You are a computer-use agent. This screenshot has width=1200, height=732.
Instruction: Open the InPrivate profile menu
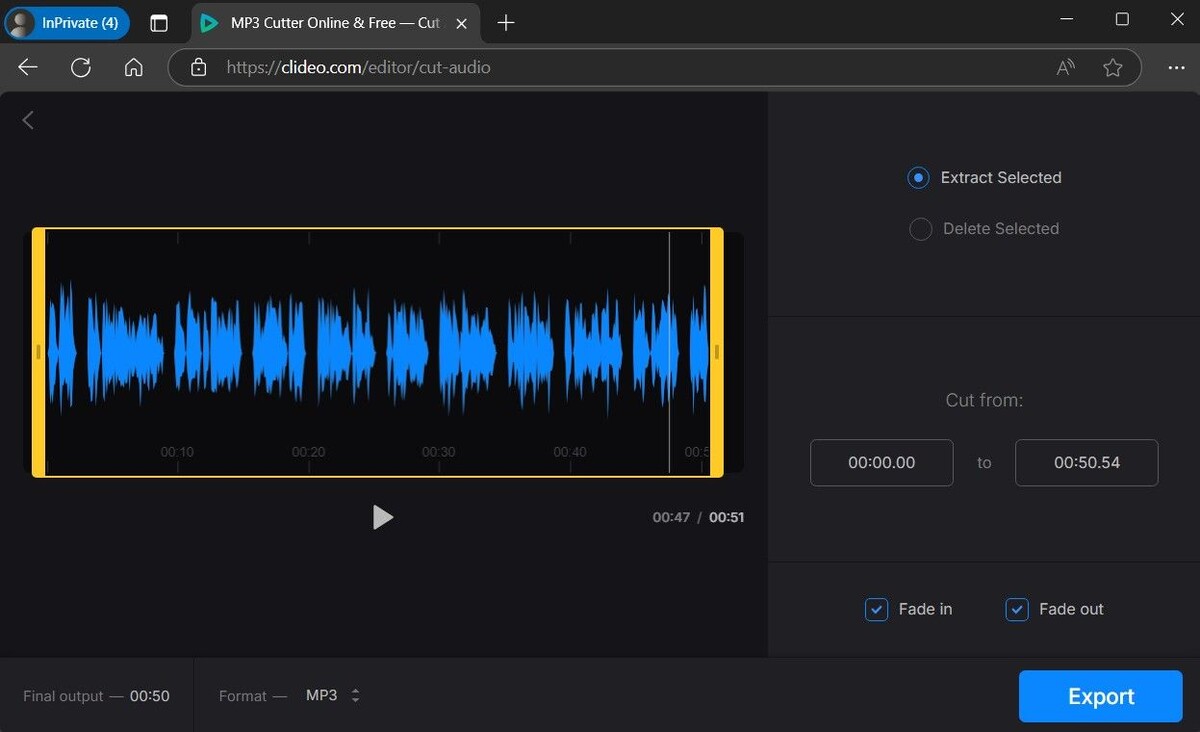(x=67, y=22)
